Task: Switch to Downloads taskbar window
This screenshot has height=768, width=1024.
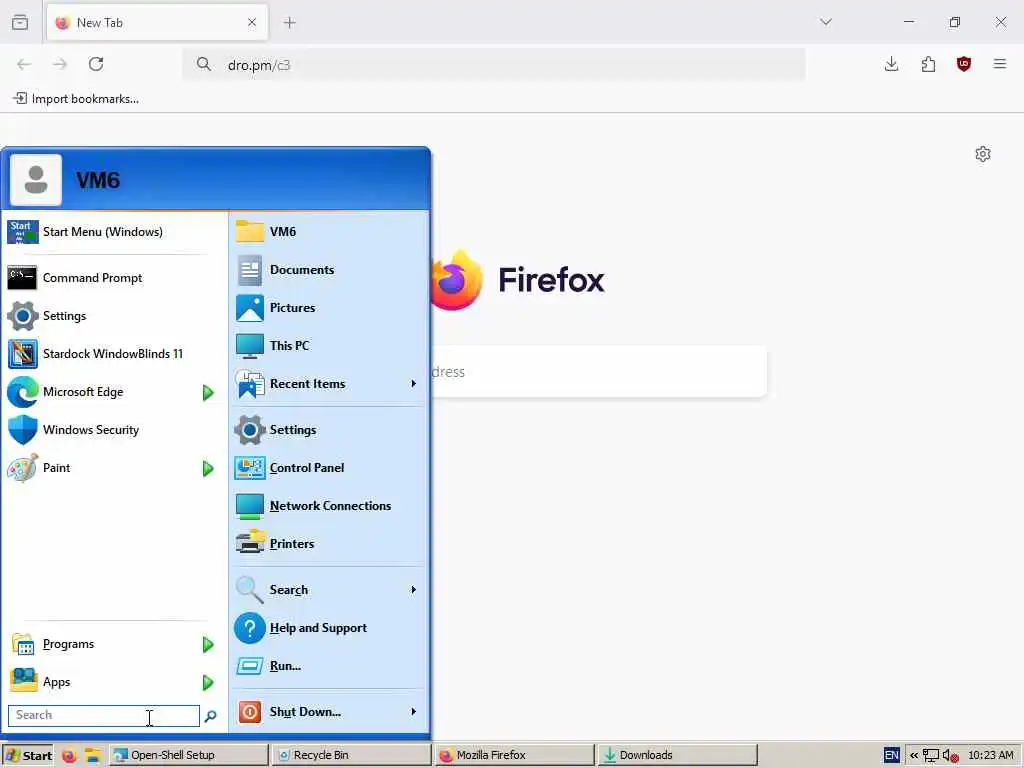Action: point(677,755)
